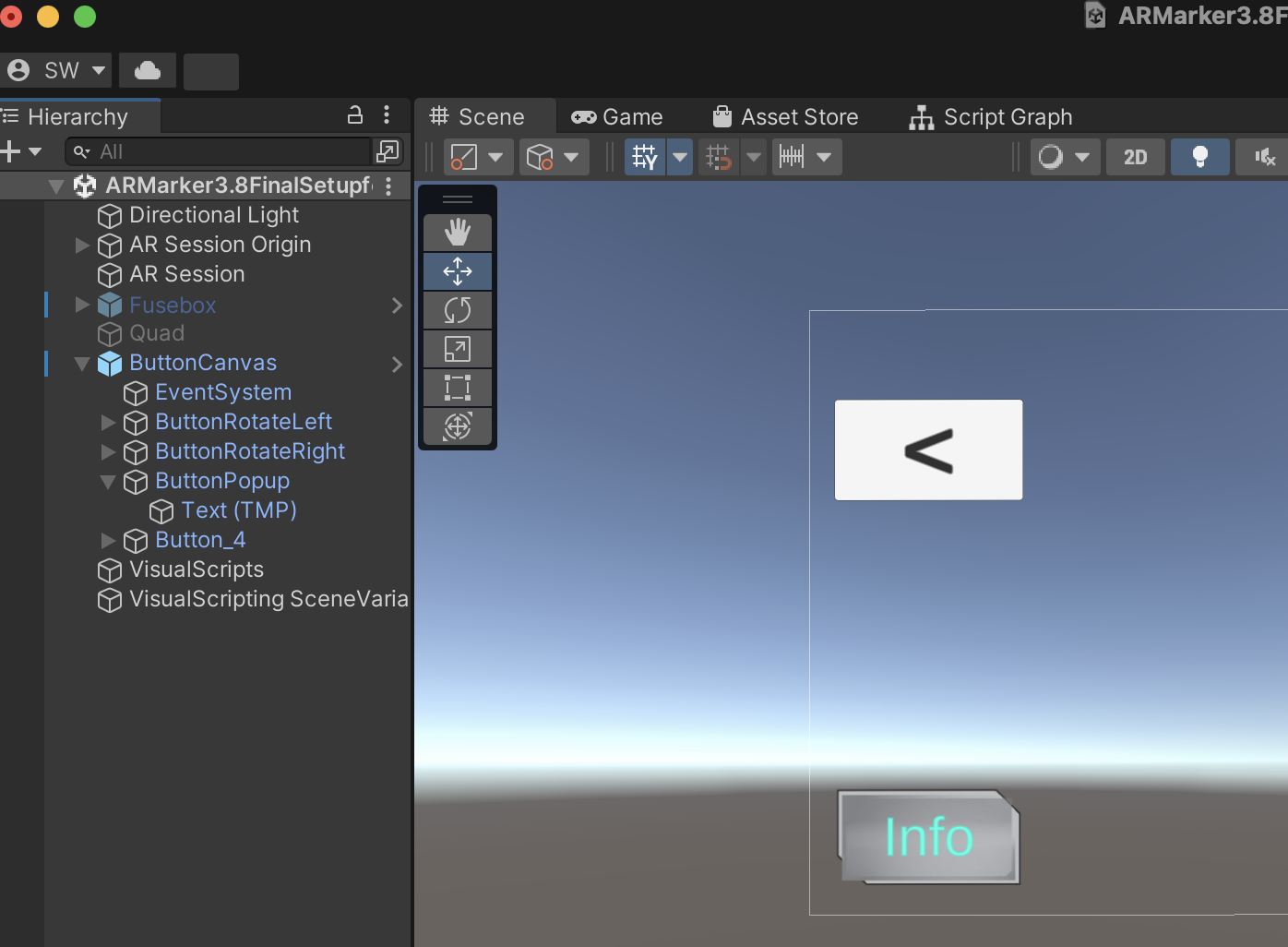Screen dimensions: 1288x947
Task: Collapse the ButtonPopup tree item
Action: [x=108, y=482]
